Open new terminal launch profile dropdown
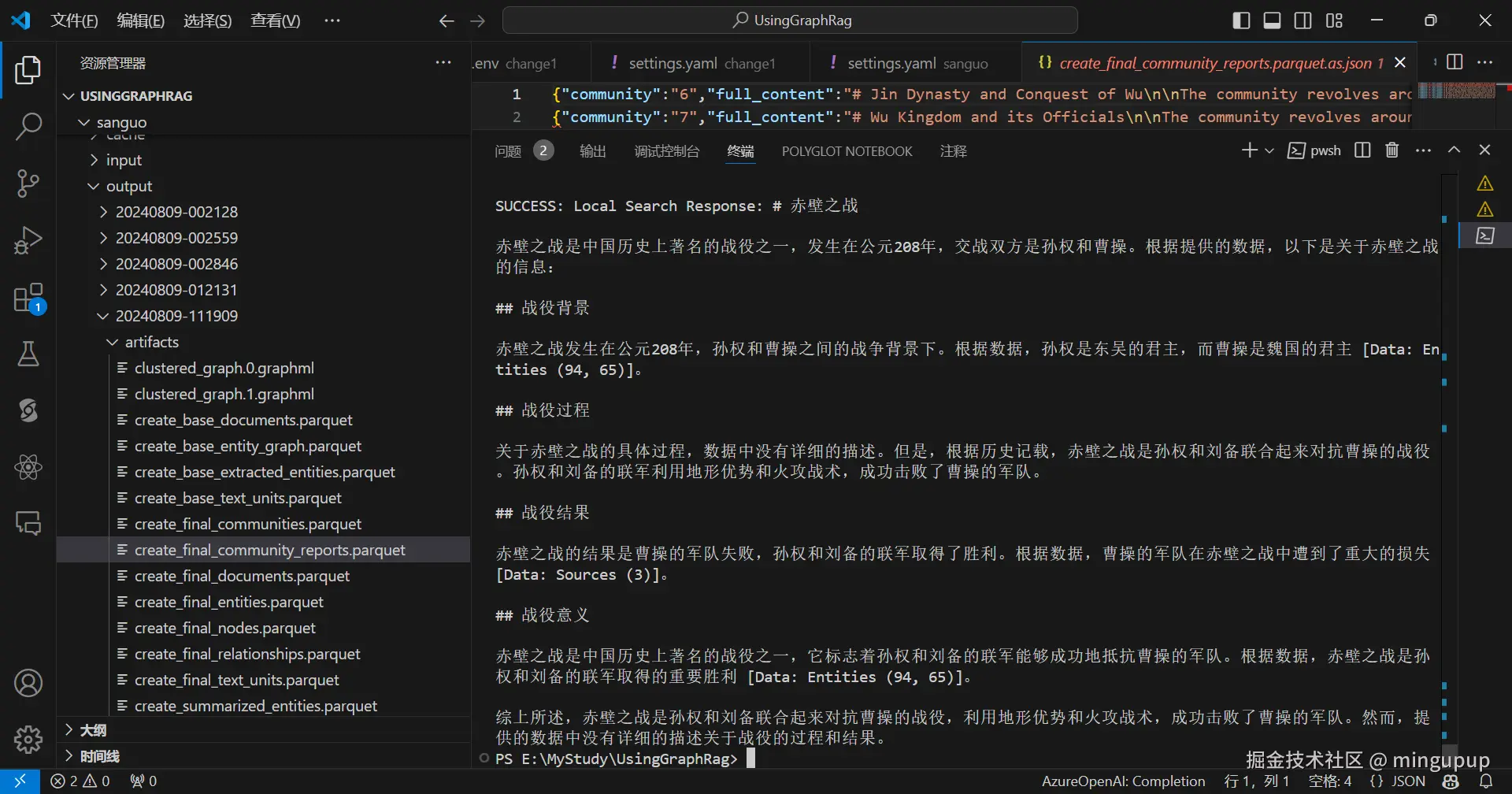The image size is (1512, 794). [1269, 150]
